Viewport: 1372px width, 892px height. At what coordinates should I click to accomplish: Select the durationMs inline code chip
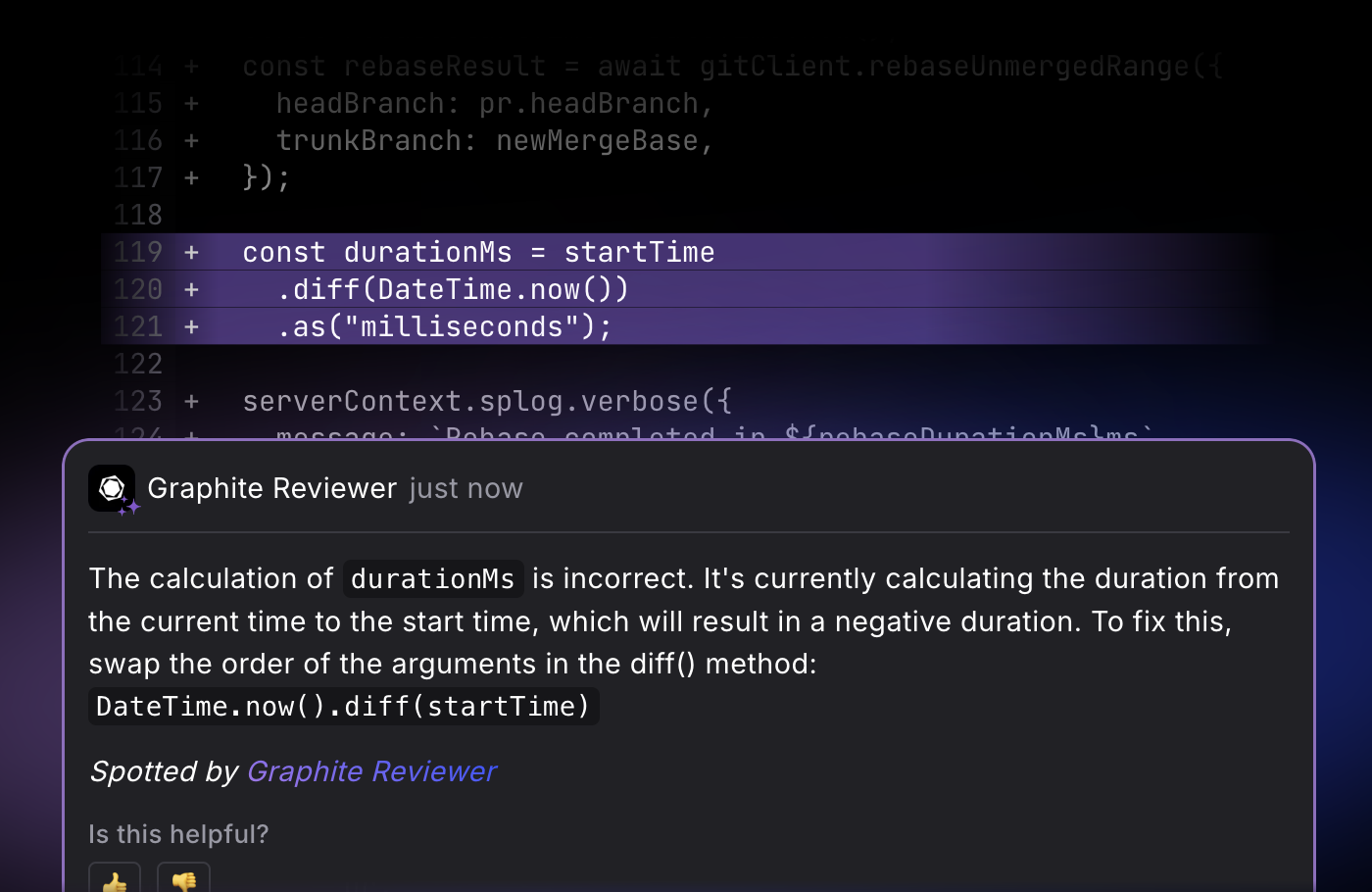coord(432,578)
